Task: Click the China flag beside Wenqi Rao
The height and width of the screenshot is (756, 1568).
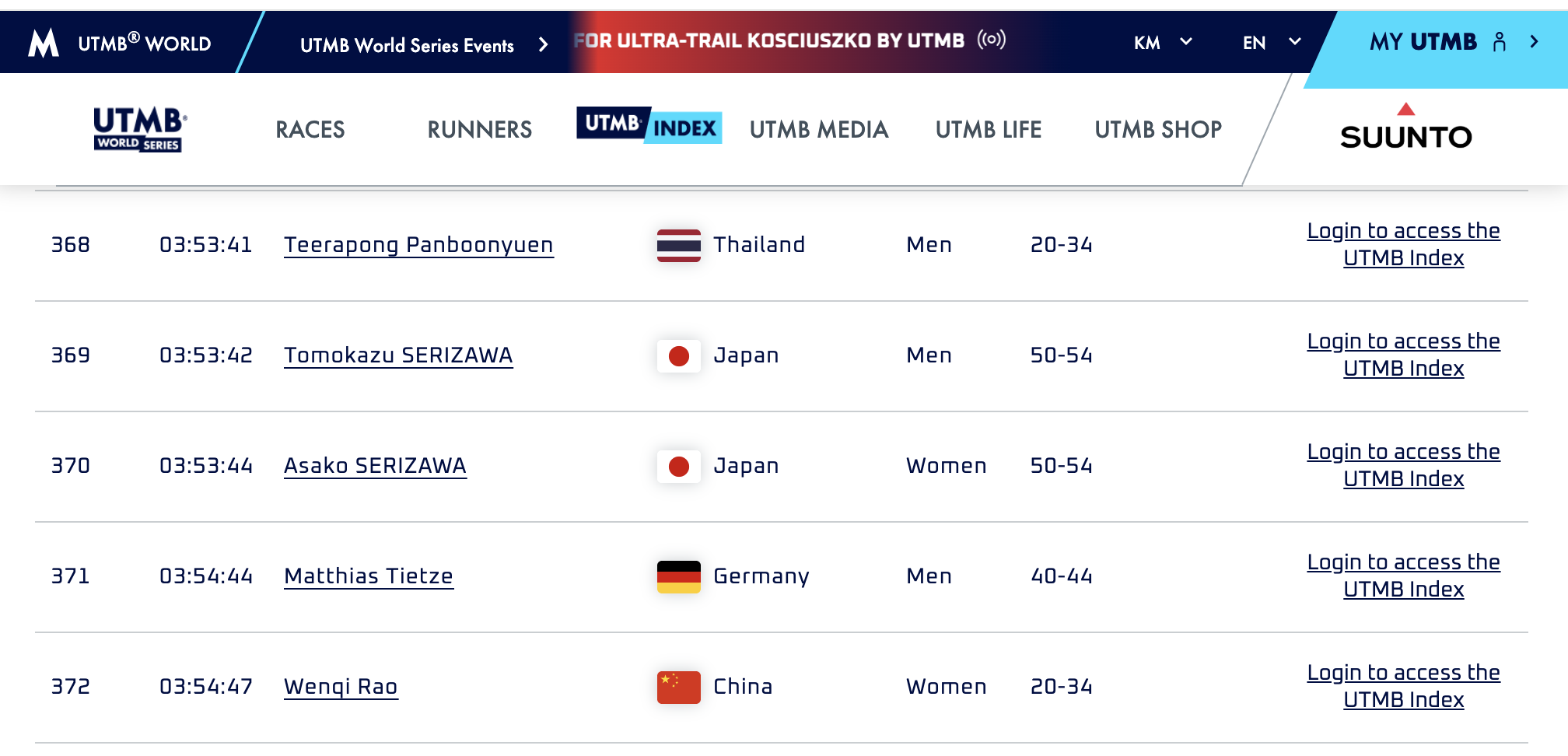Action: (677, 686)
